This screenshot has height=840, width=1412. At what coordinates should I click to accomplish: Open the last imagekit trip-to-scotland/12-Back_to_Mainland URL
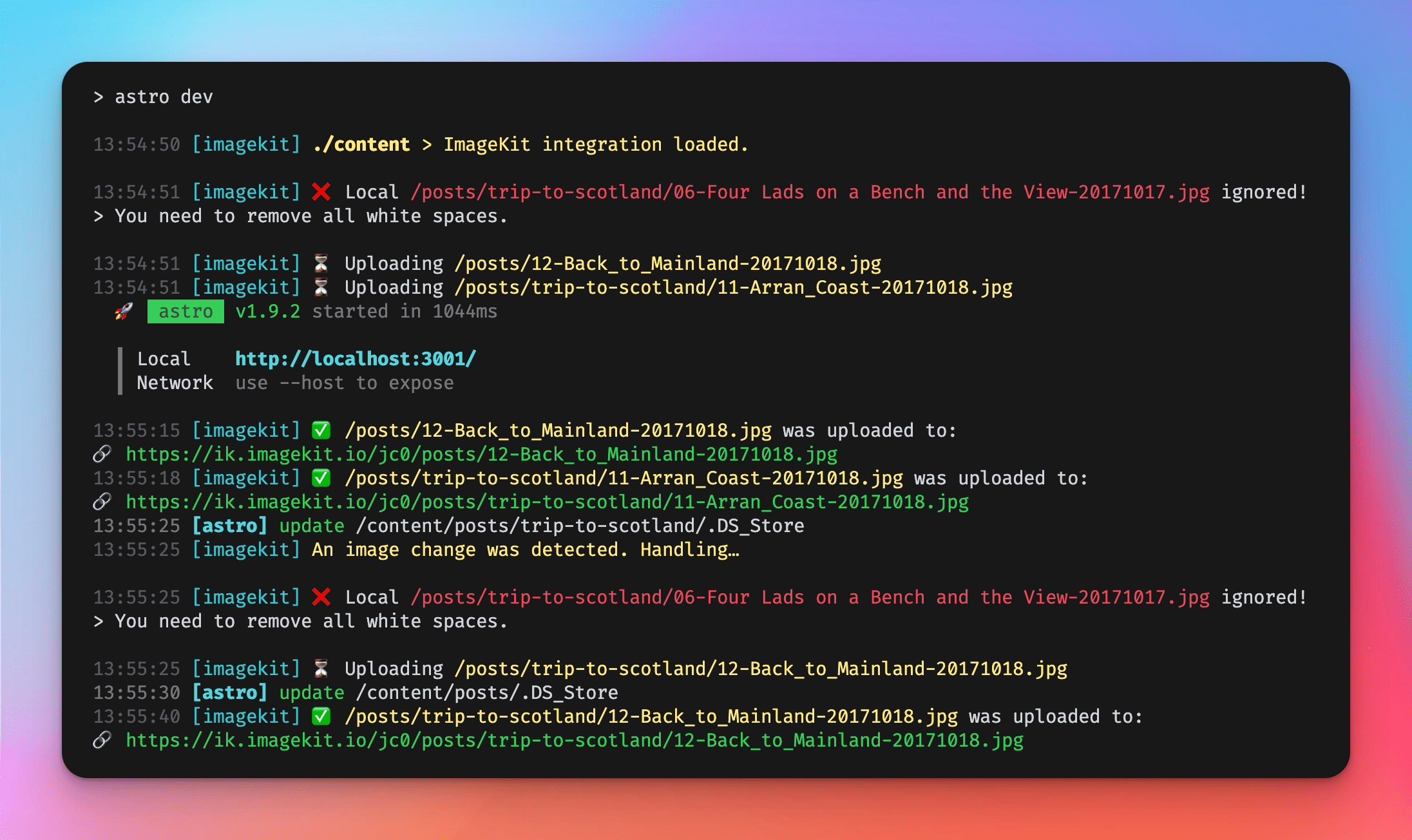[x=574, y=740]
